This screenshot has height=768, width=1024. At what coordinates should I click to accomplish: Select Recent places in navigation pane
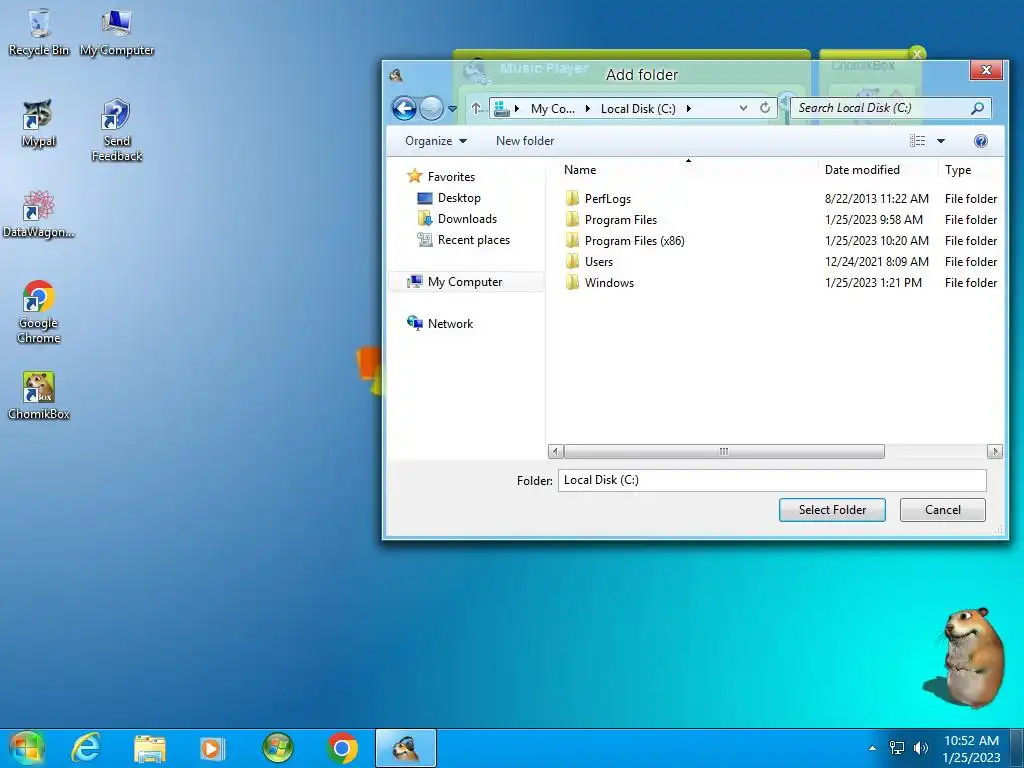[x=464, y=240]
